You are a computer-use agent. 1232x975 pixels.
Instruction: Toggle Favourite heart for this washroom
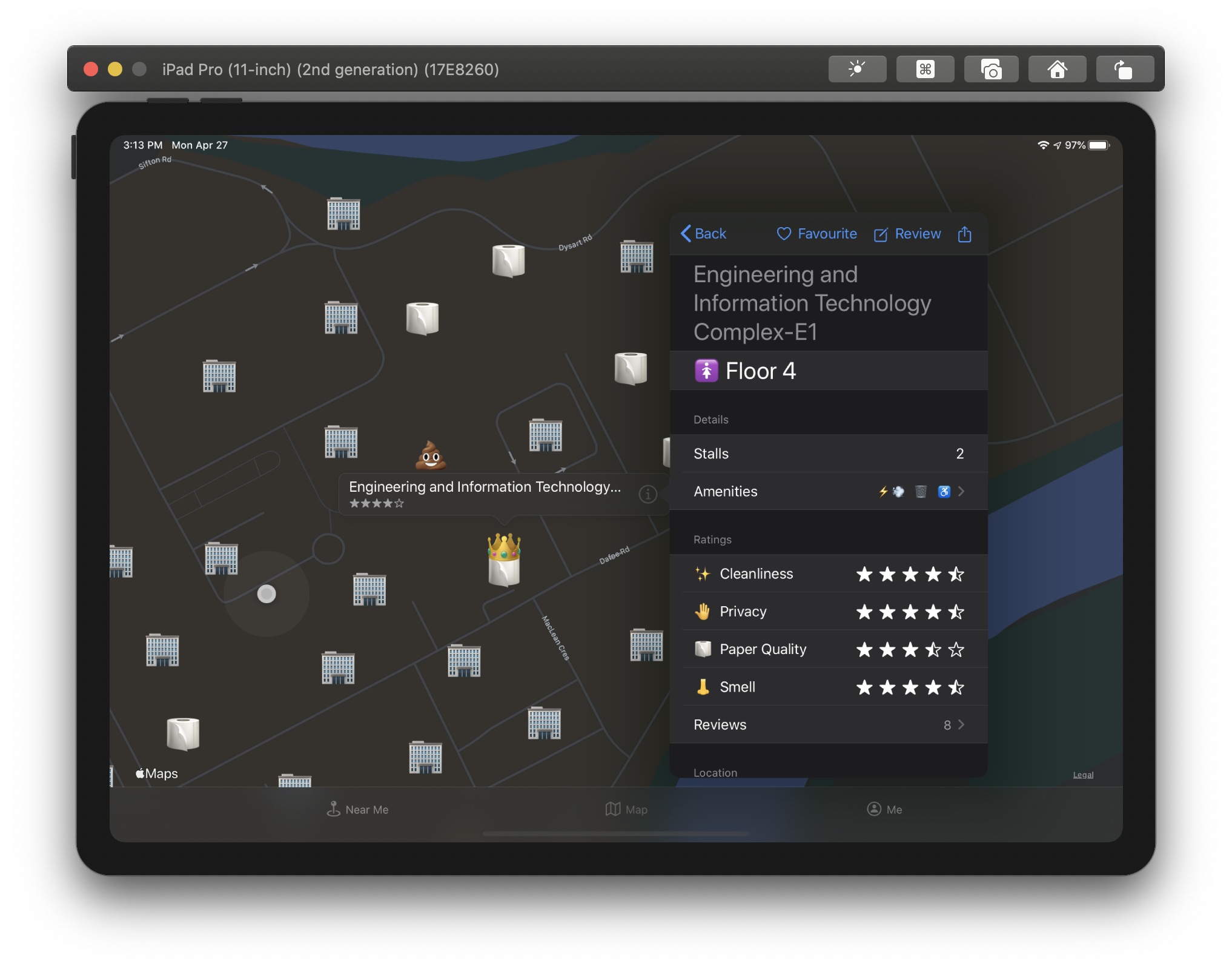click(816, 234)
